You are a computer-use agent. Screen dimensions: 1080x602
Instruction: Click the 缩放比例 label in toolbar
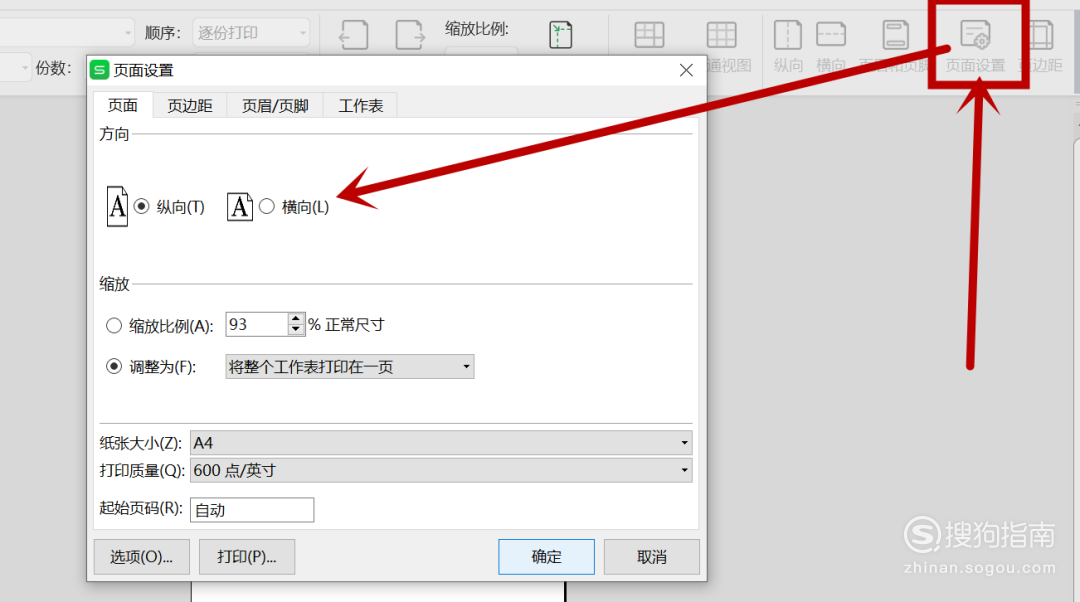click(477, 29)
